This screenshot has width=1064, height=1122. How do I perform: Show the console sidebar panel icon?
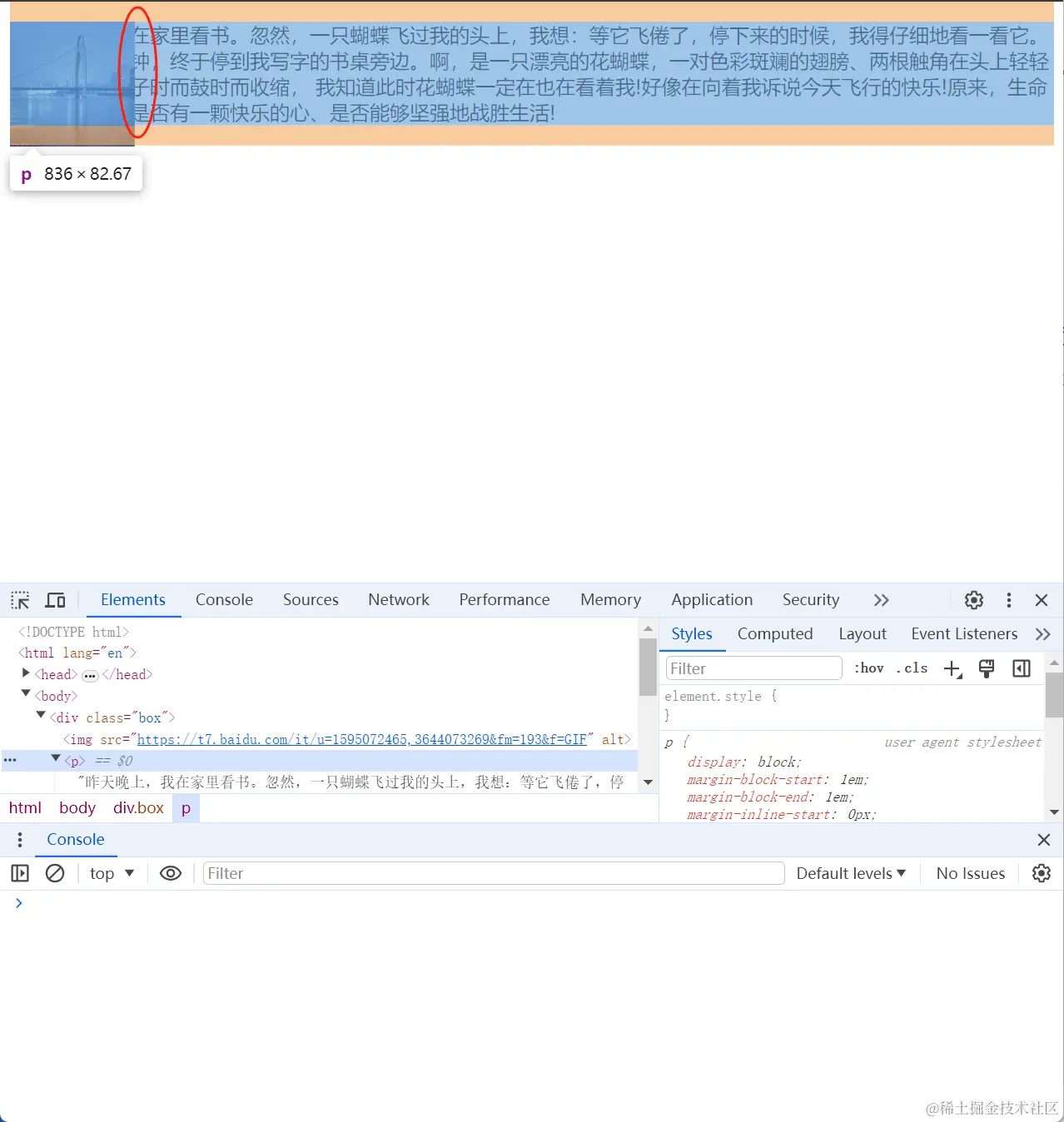(x=20, y=873)
